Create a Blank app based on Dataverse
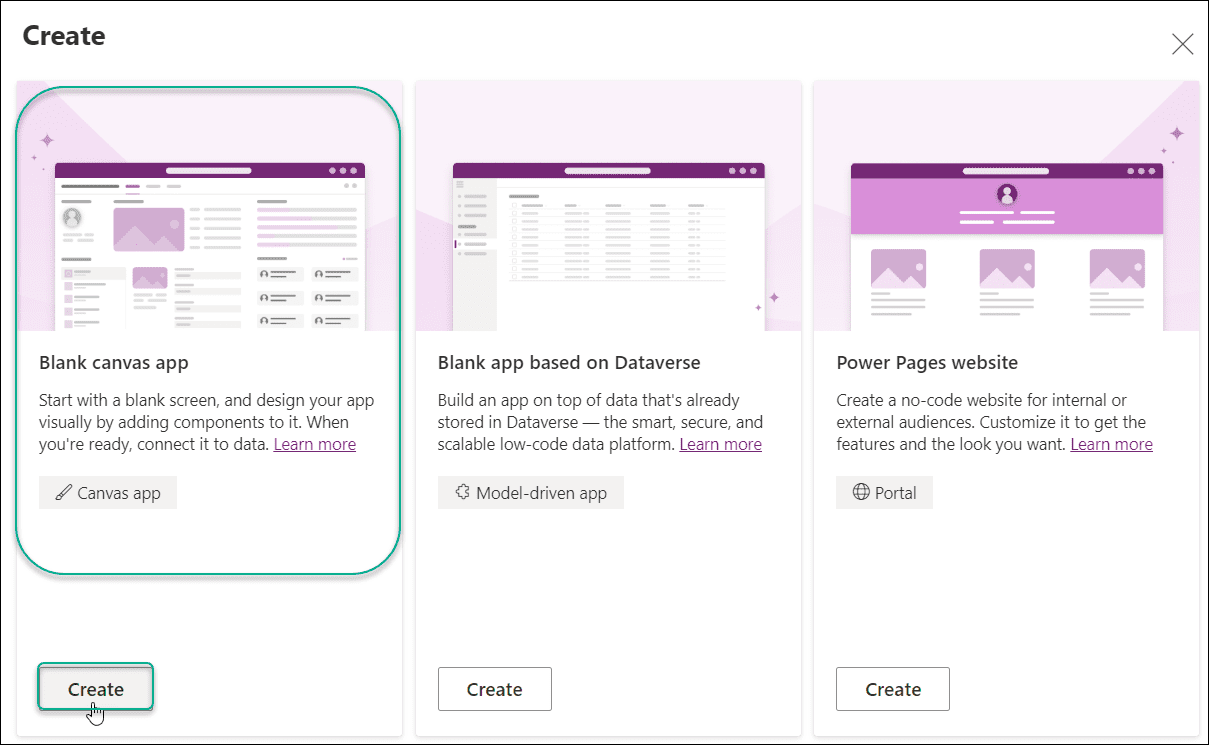 494,688
